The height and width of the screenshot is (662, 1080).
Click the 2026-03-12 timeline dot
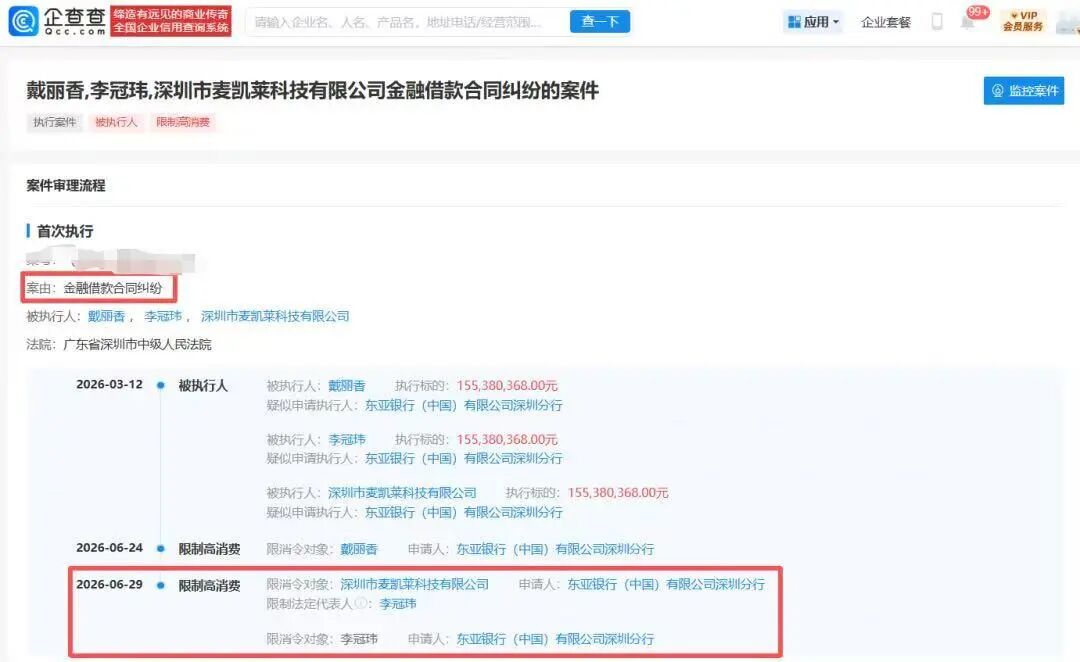pyautogui.click(x=160, y=385)
